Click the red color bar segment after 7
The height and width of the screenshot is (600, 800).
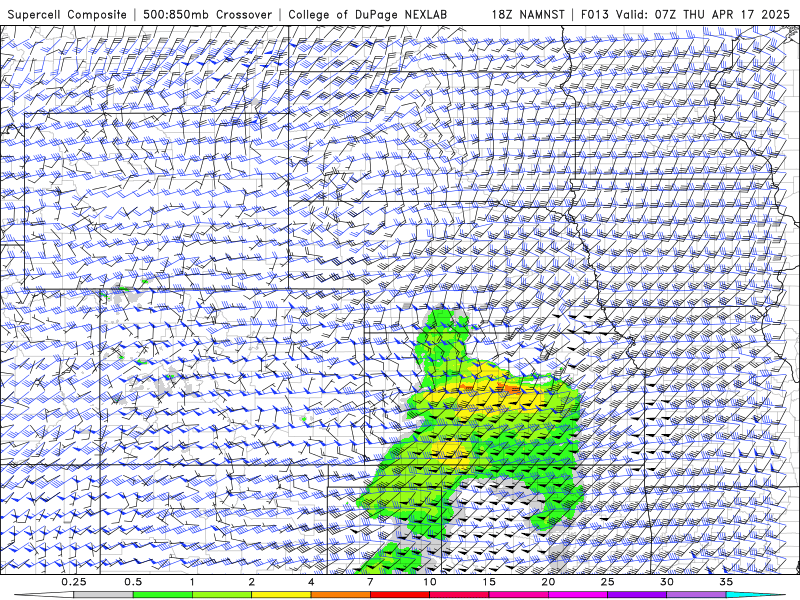[x=399, y=595]
